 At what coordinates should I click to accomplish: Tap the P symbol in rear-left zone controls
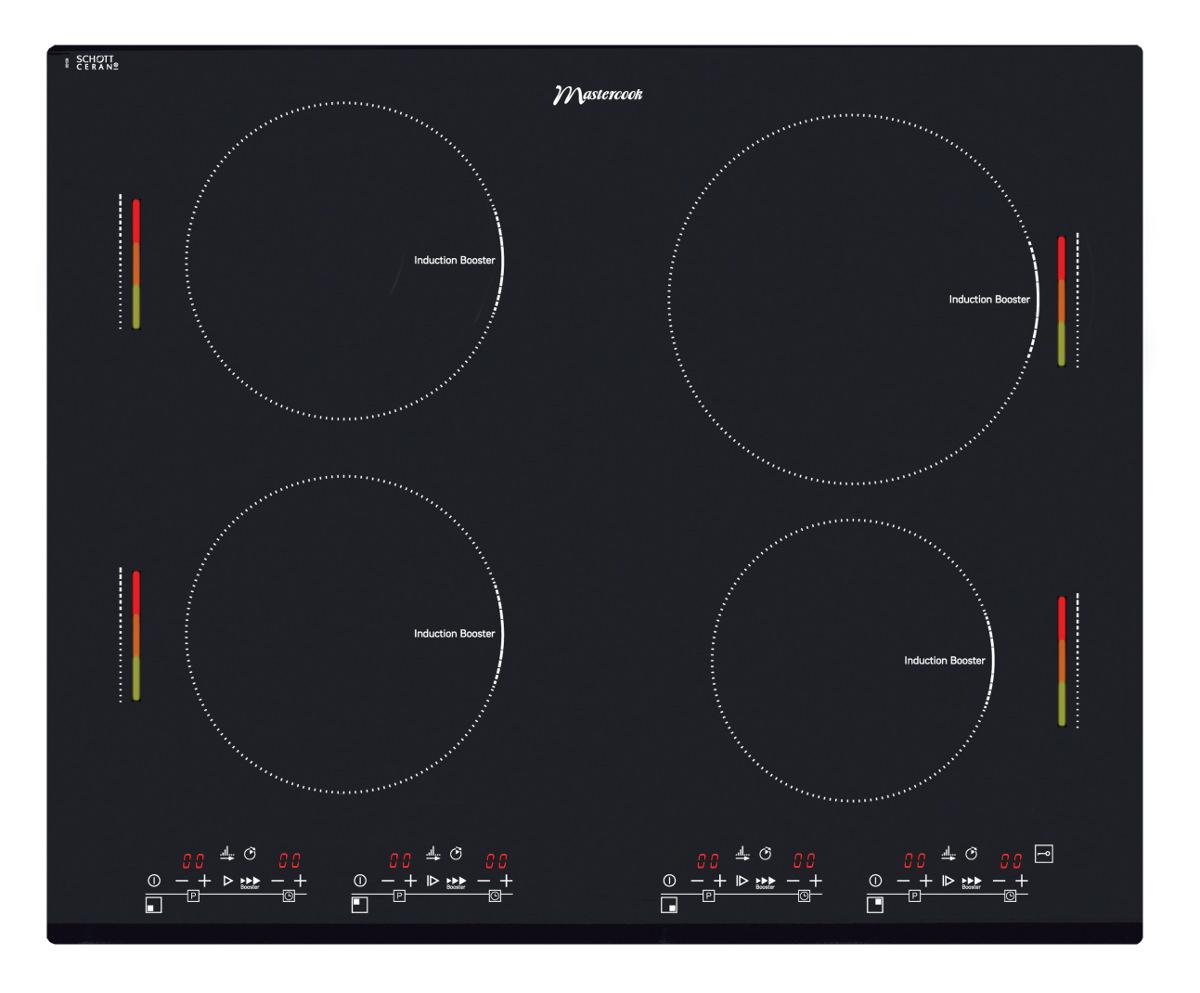point(399,896)
